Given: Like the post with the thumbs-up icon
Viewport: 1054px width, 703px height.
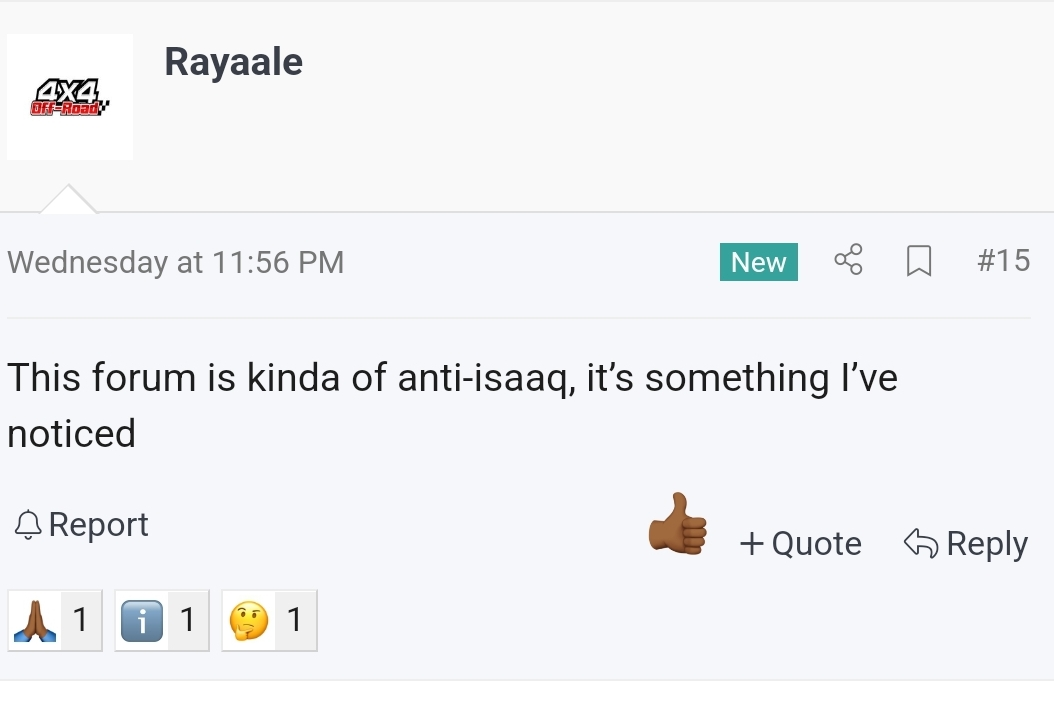Looking at the screenshot, I should pos(678,524).
